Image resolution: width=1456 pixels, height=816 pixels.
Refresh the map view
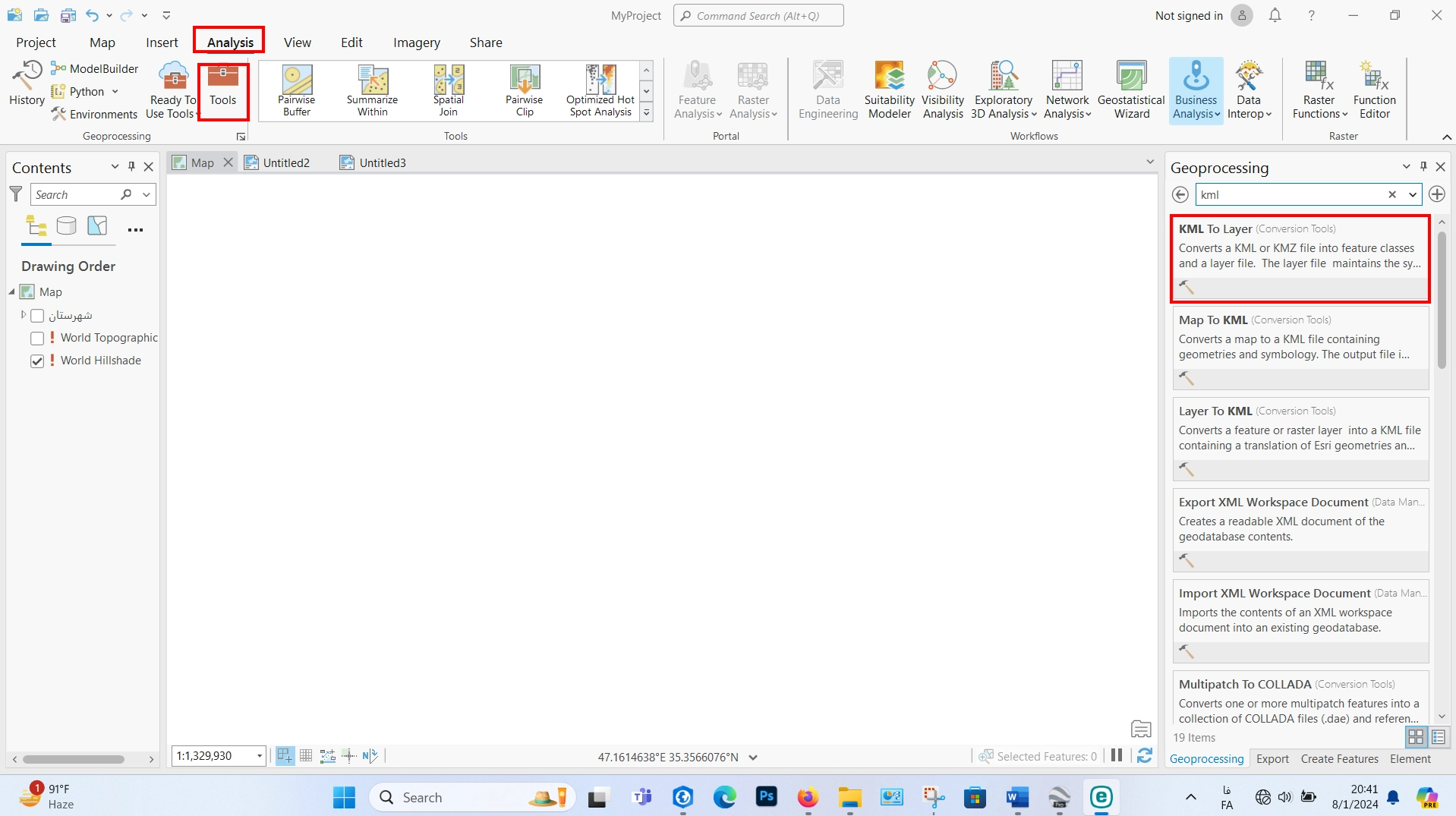tap(1145, 756)
